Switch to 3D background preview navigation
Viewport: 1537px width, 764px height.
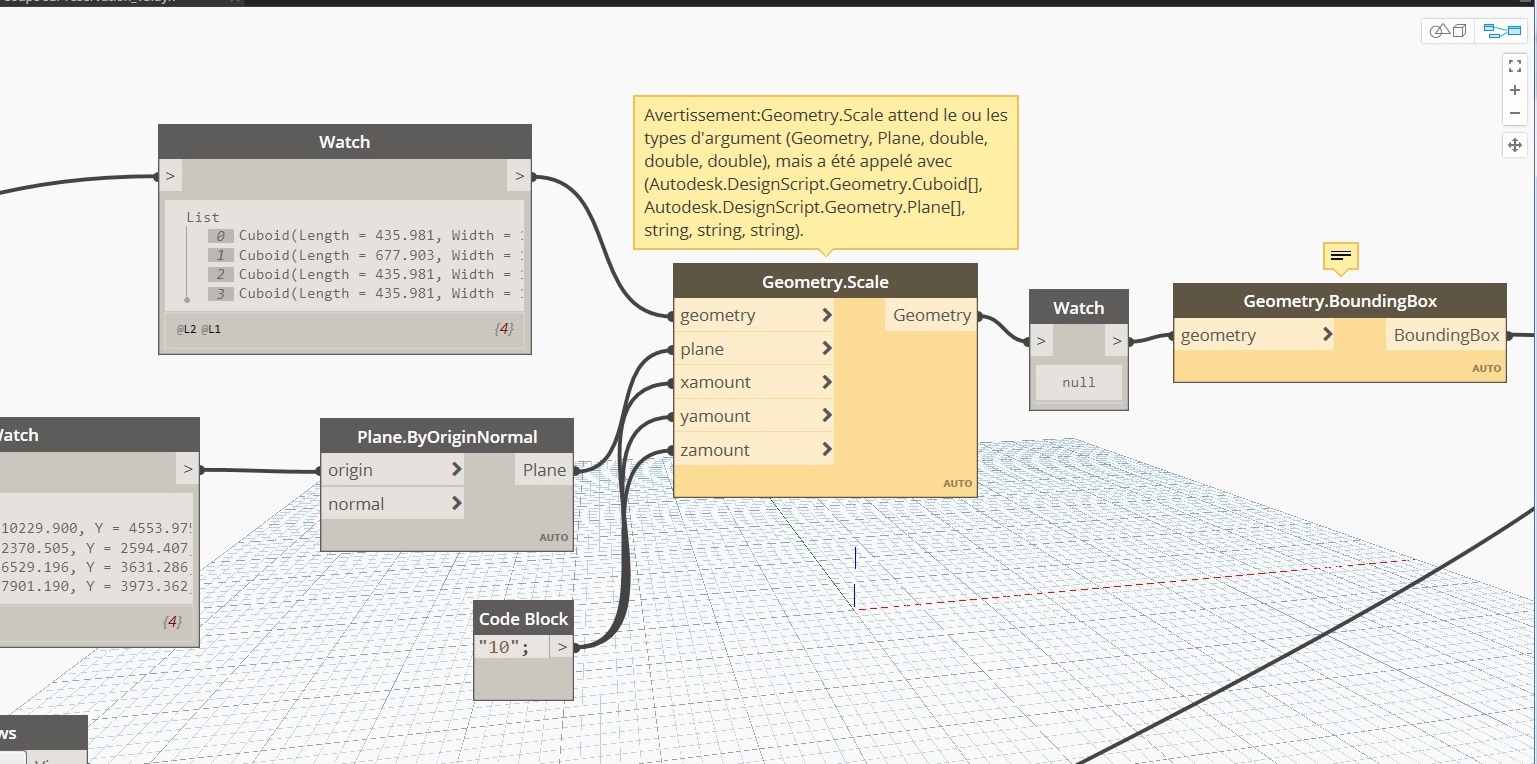pos(1448,31)
